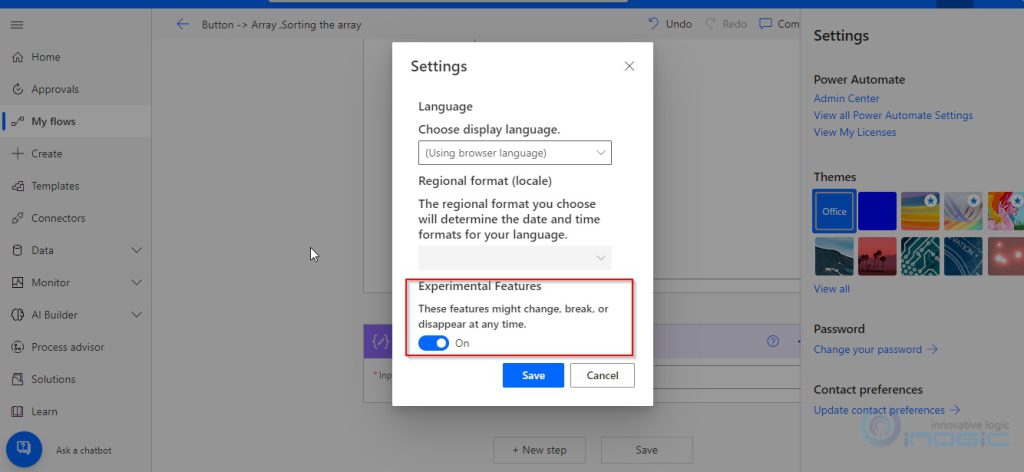1024x472 pixels.
Task: Click the back arrow beside flow title
Action: pyautogui.click(x=182, y=24)
